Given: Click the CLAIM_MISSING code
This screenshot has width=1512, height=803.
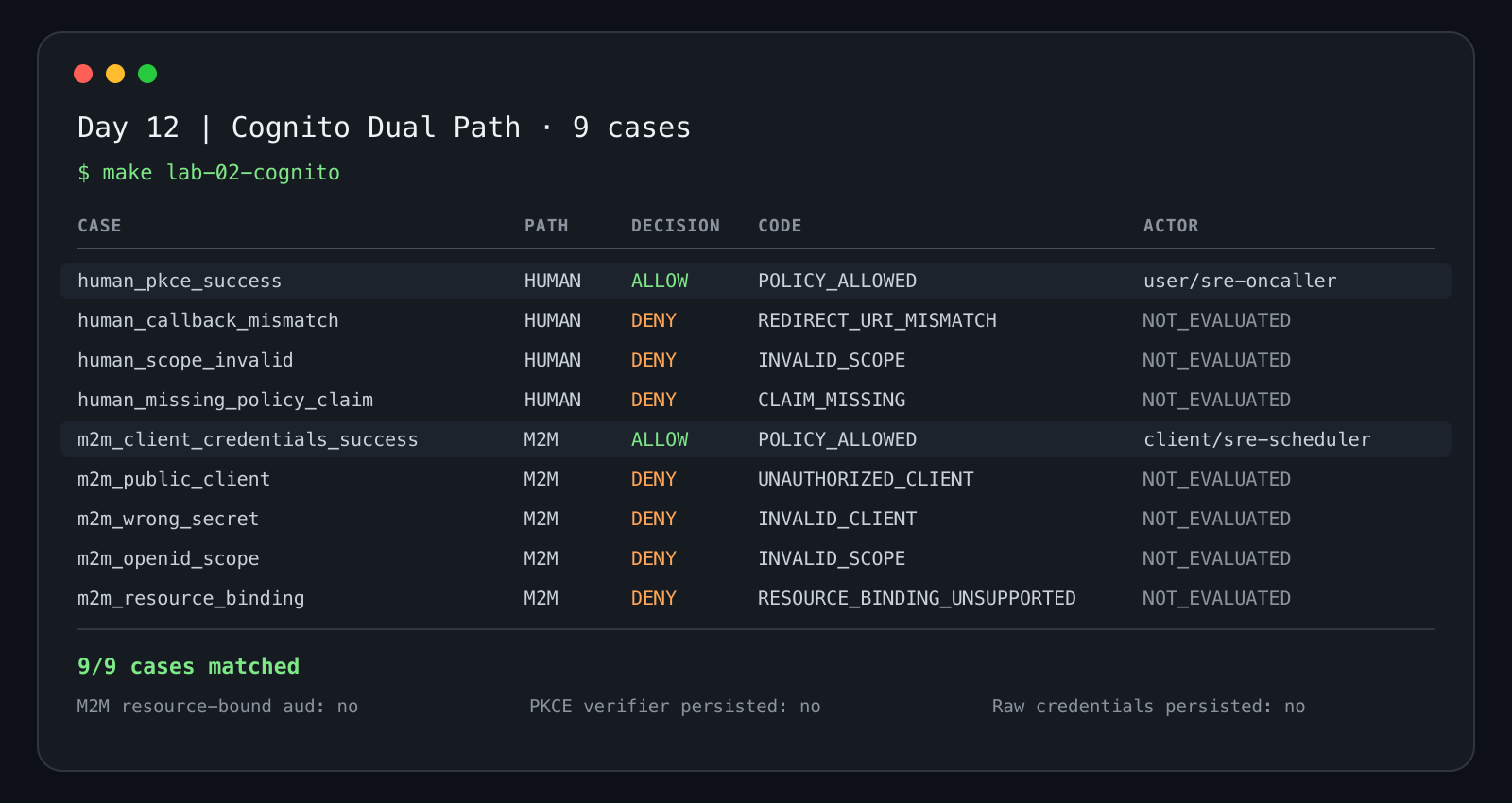Looking at the screenshot, I should coord(832,400).
